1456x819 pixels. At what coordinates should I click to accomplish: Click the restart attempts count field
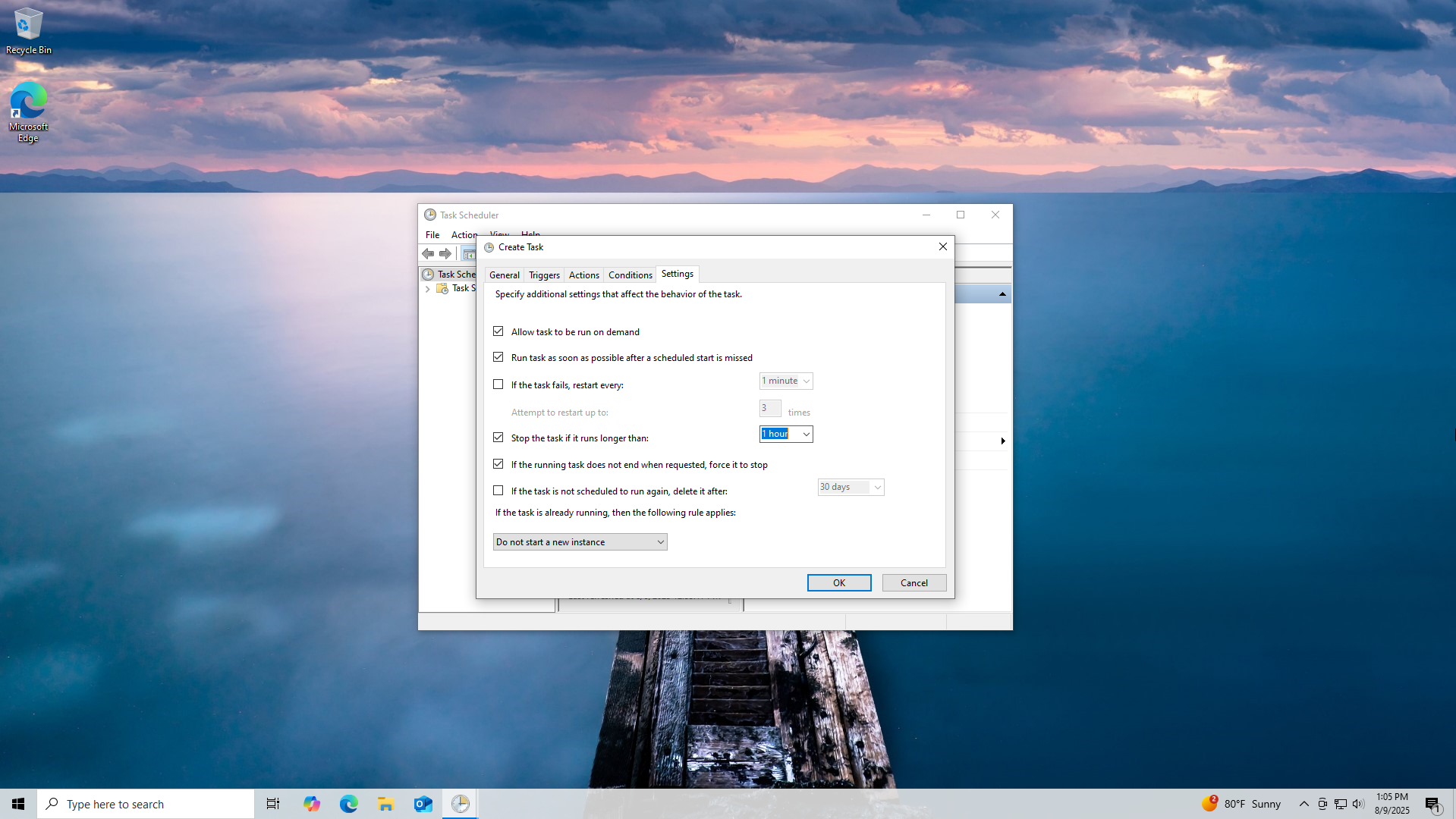pyautogui.click(x=770, y=408)
